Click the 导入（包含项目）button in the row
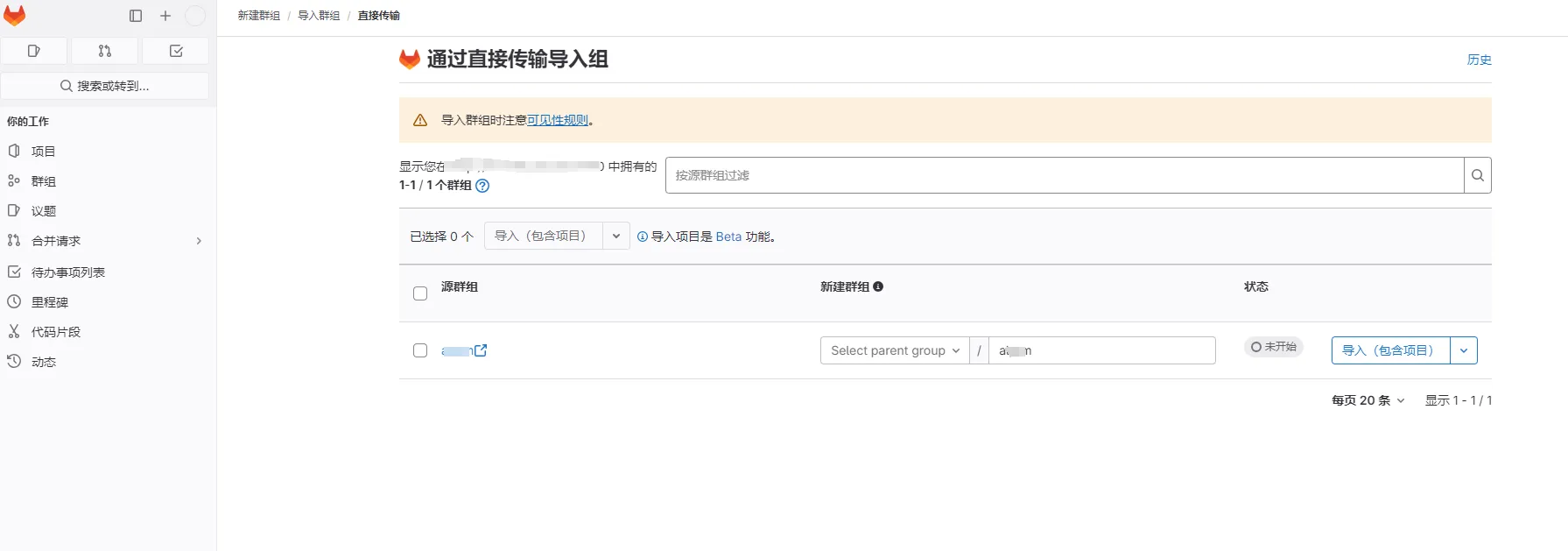Image resolution: width=1568 pixels, height=551 pixels. click(x=1389, y=350)
